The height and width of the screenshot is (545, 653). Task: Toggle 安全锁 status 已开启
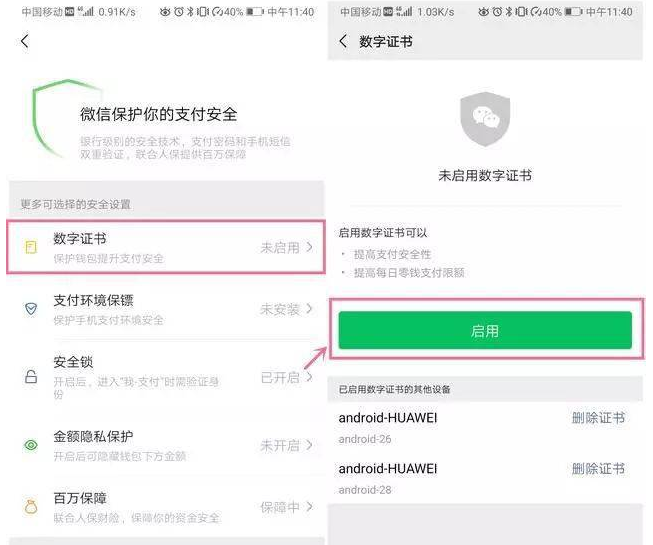point(280,378)
